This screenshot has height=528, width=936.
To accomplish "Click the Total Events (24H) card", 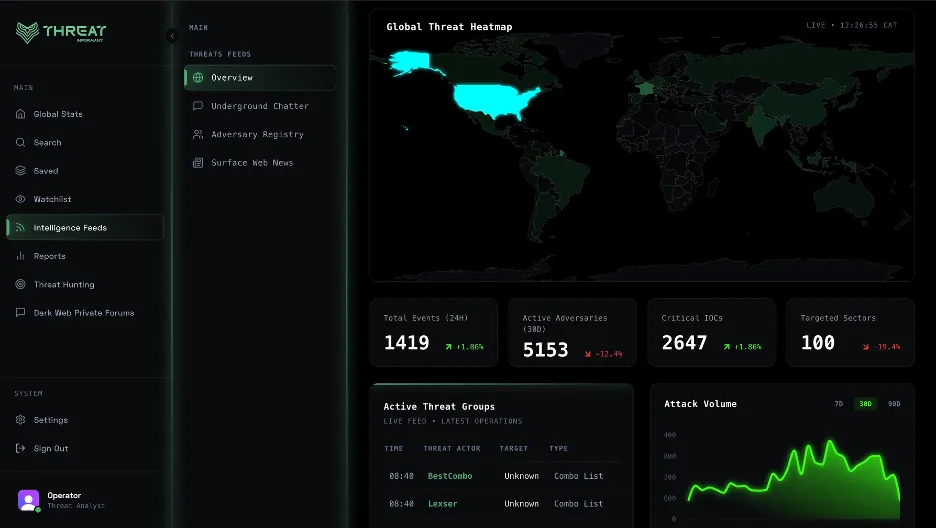I will point(433,332).
